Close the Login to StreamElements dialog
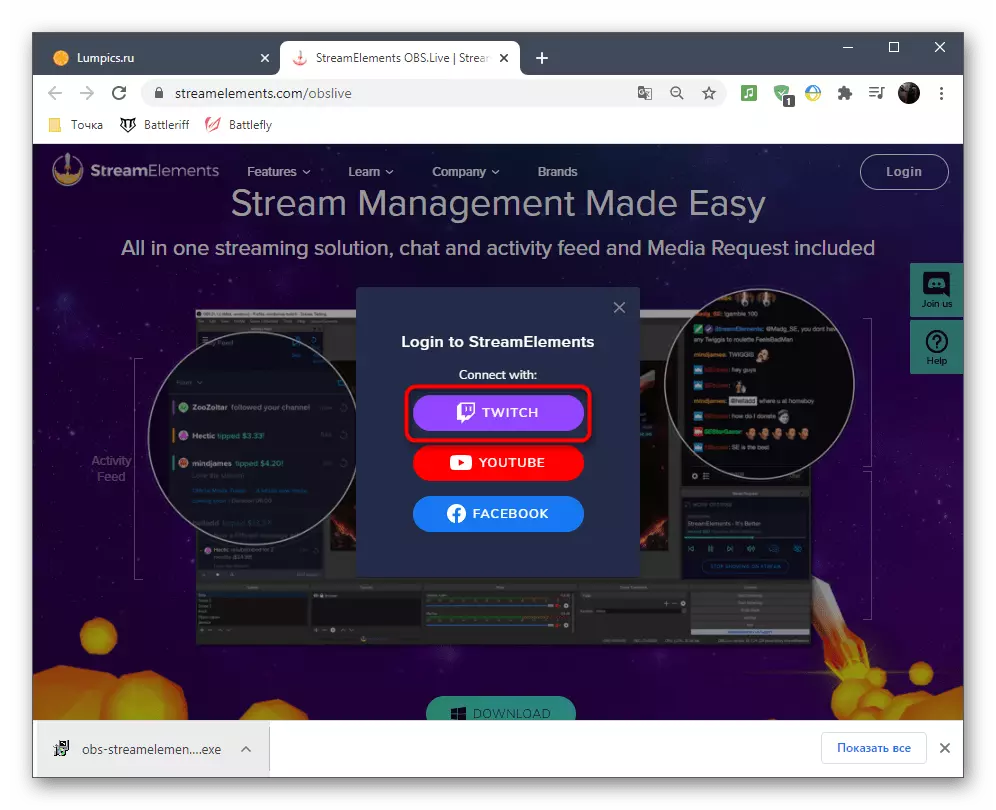 pyautogui.click(x=619, y=307)
